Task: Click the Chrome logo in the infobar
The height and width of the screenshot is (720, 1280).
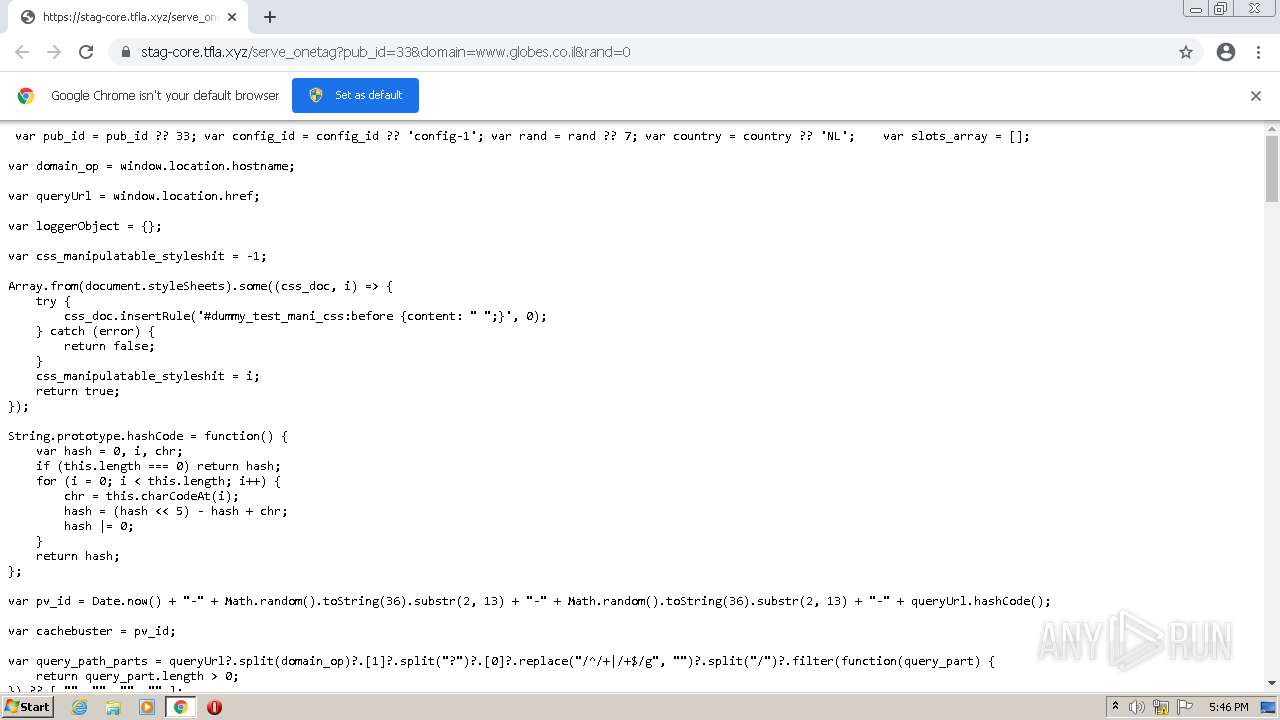Action: 26,96
